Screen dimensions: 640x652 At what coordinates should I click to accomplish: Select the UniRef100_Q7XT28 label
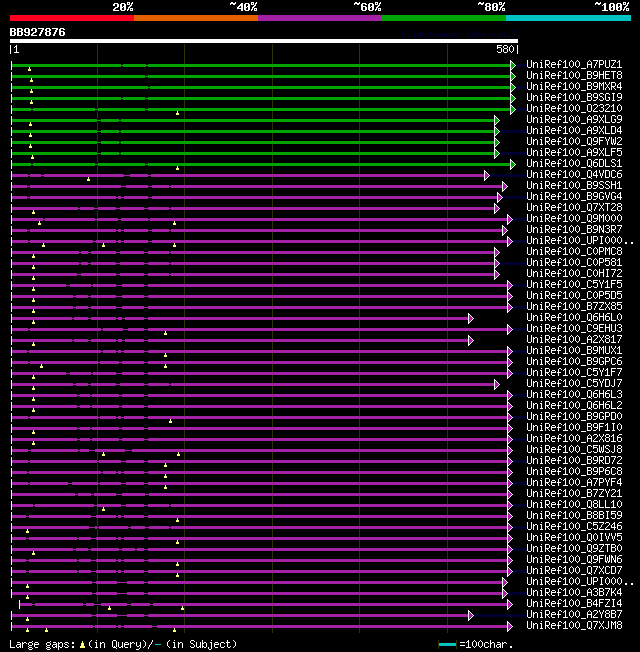[x=574, y=207]
